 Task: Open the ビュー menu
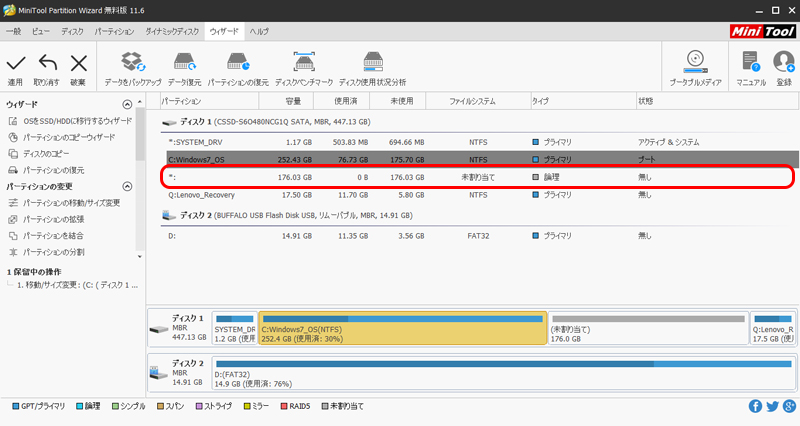41,32
